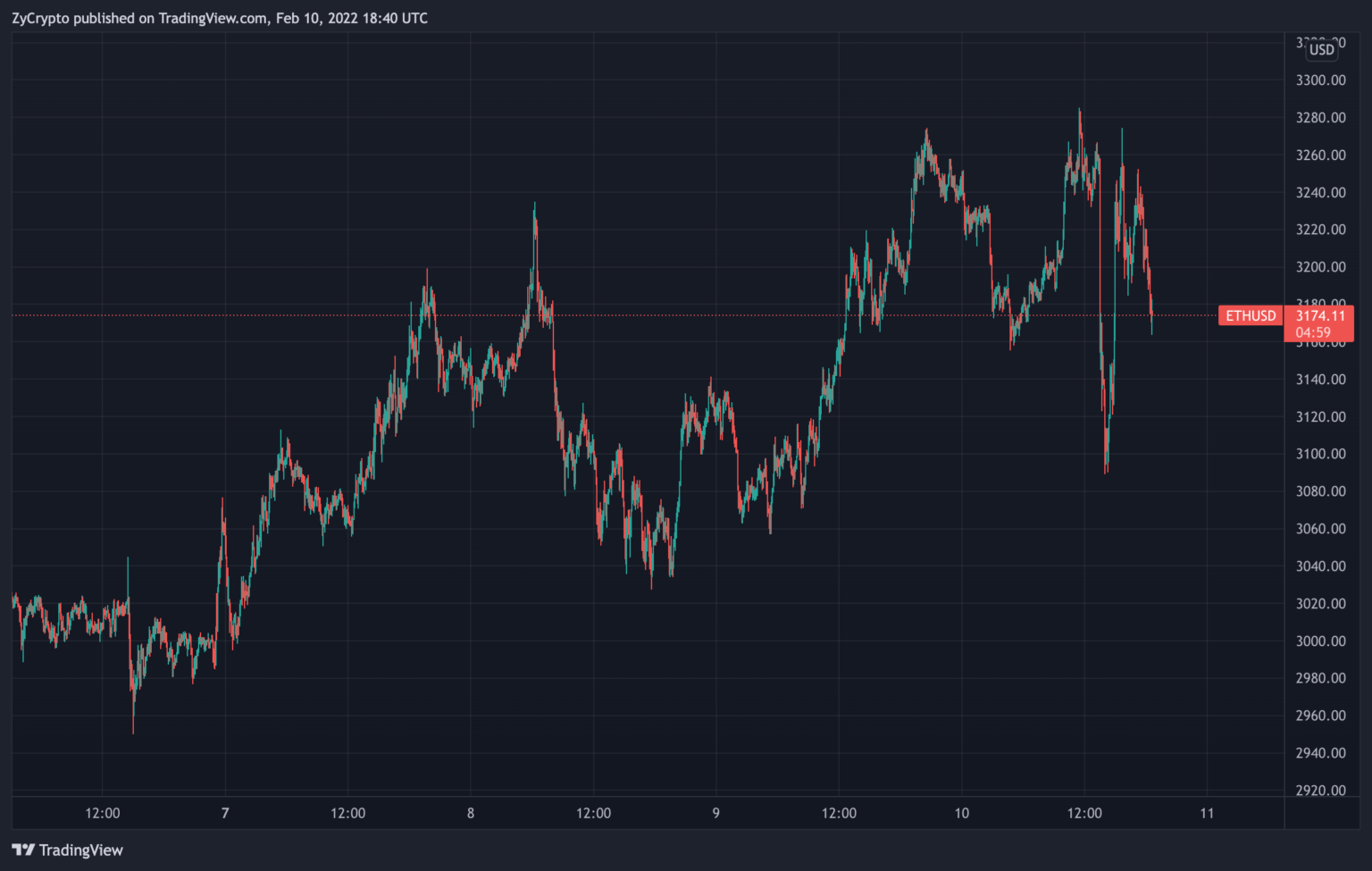Select date 8 on the time axis

point(471,813)
